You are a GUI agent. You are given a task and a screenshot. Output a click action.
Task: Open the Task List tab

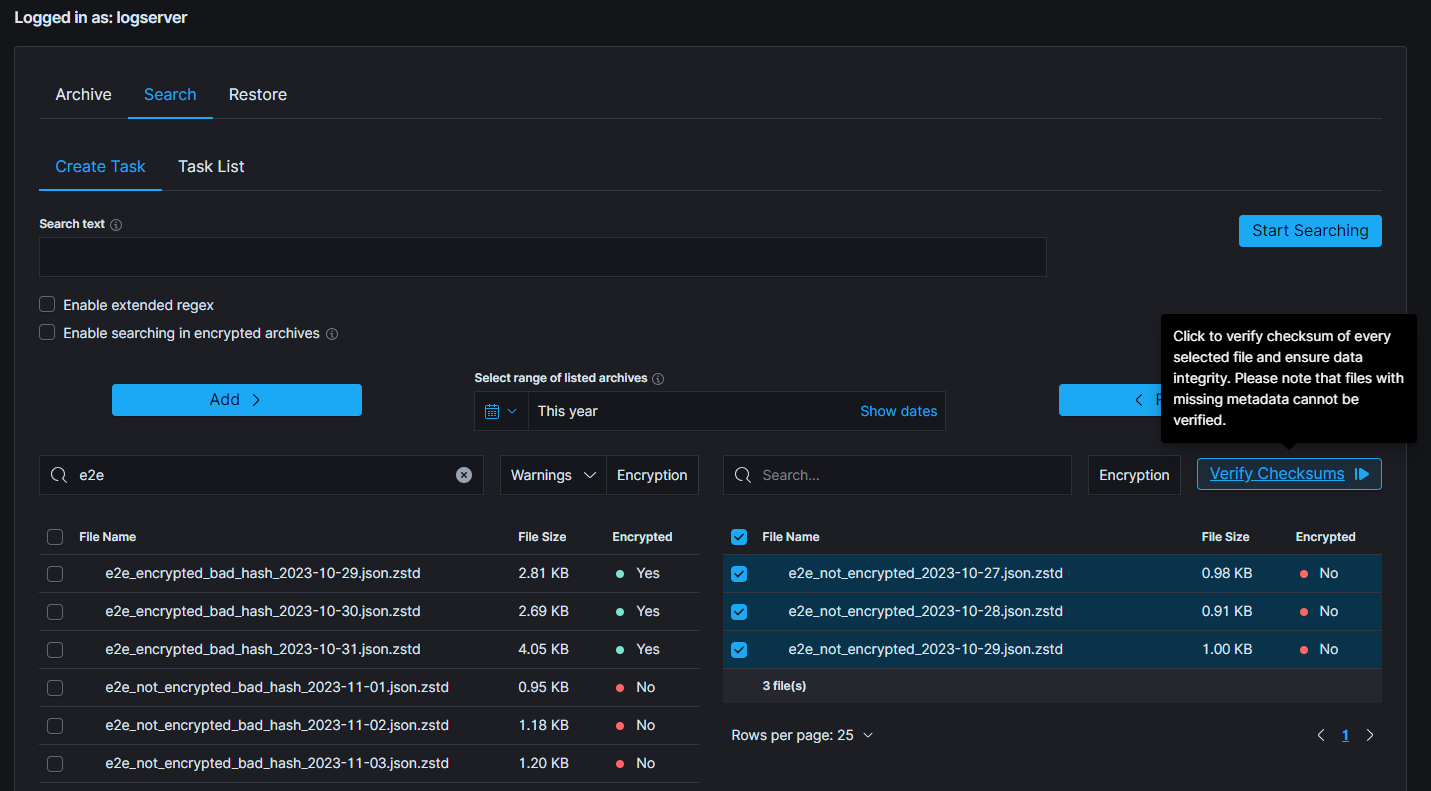tap(211, 167)
